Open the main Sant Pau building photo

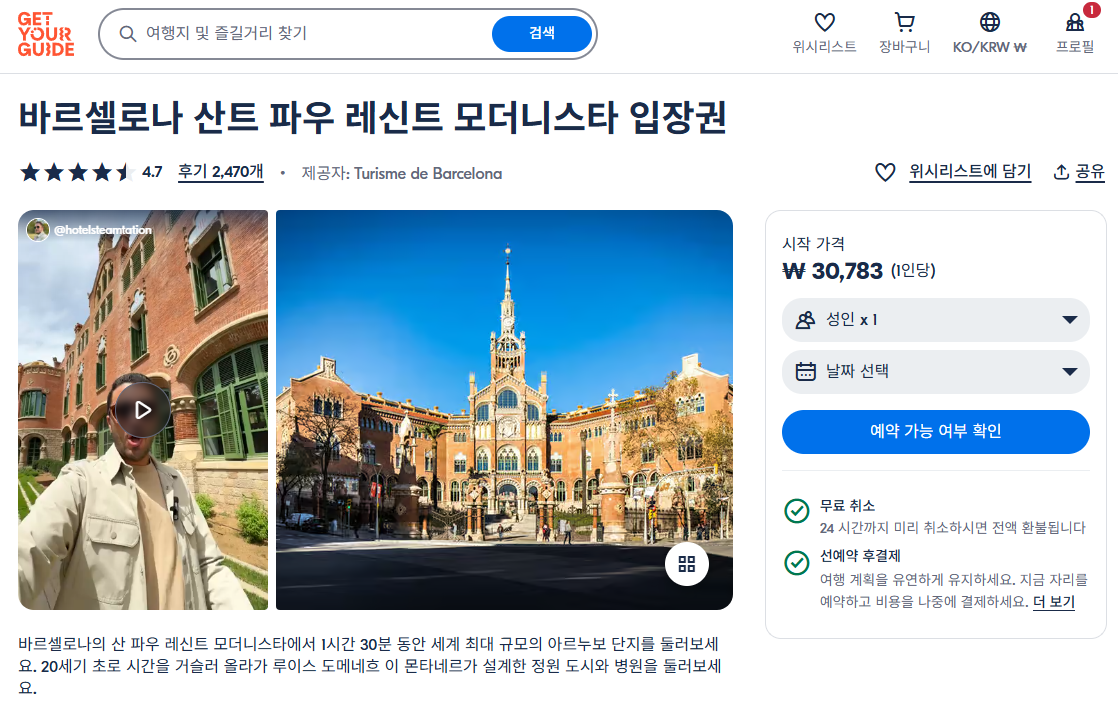(x=504, y=410)
